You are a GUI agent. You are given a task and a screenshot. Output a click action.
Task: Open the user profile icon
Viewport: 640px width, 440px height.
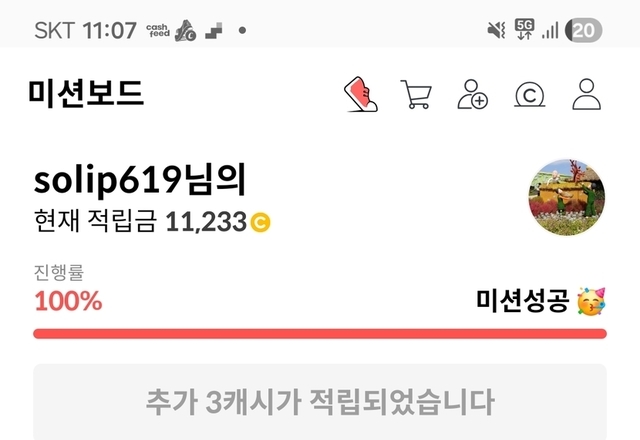(x=587, y=94)
